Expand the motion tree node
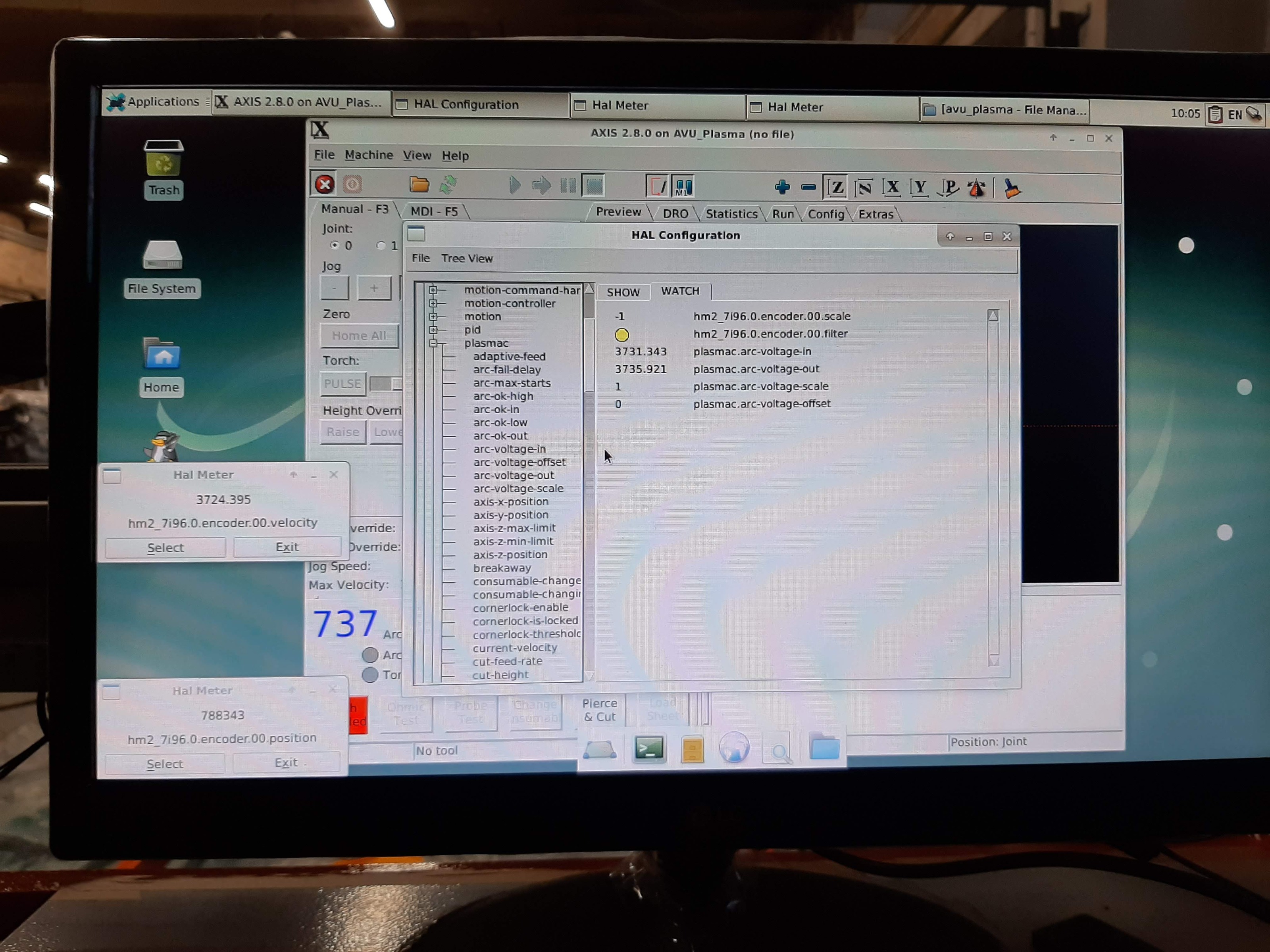The width and height of the screenshot is (1270, 952). [433, 316]
